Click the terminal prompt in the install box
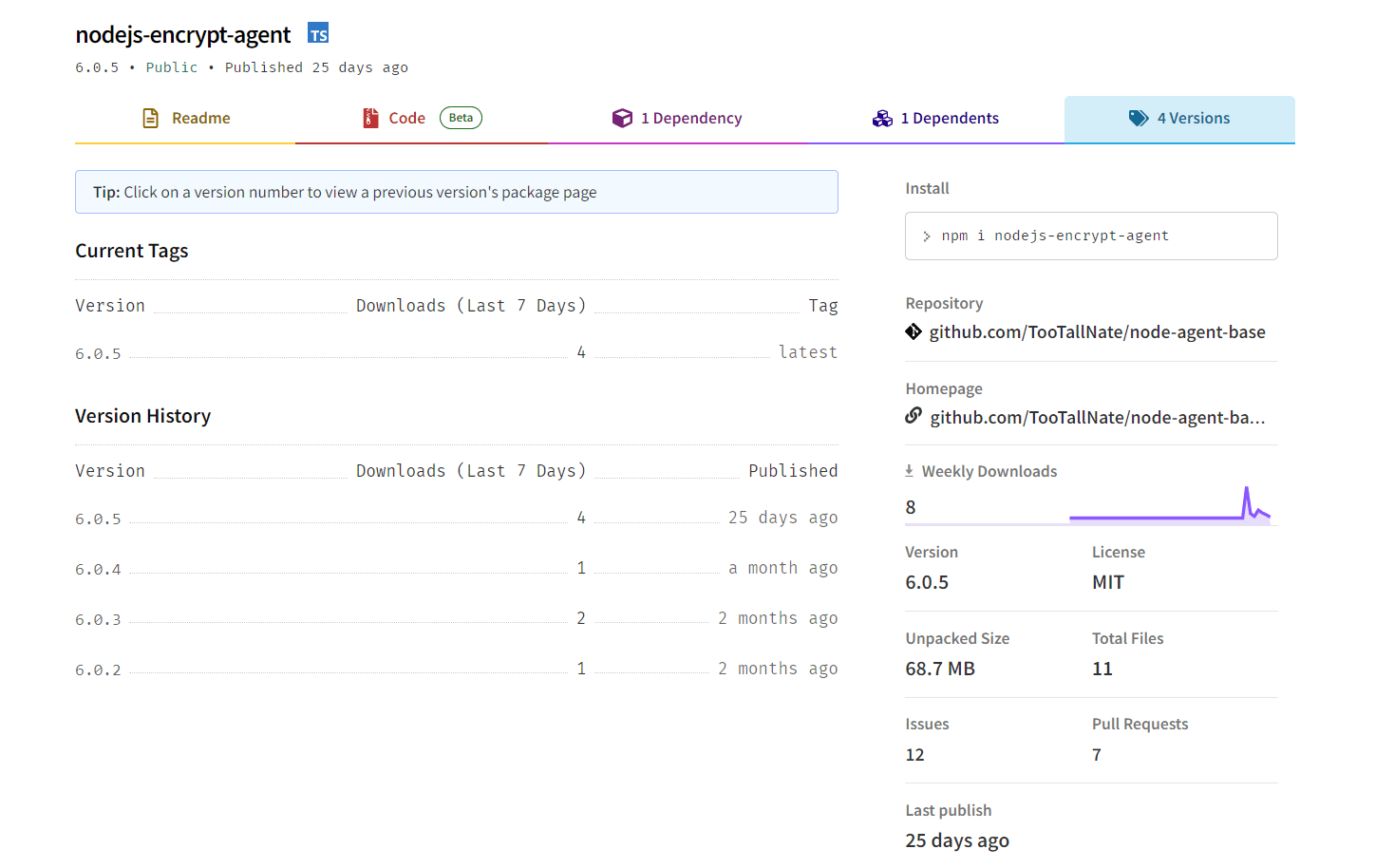 tap(926, 236)
